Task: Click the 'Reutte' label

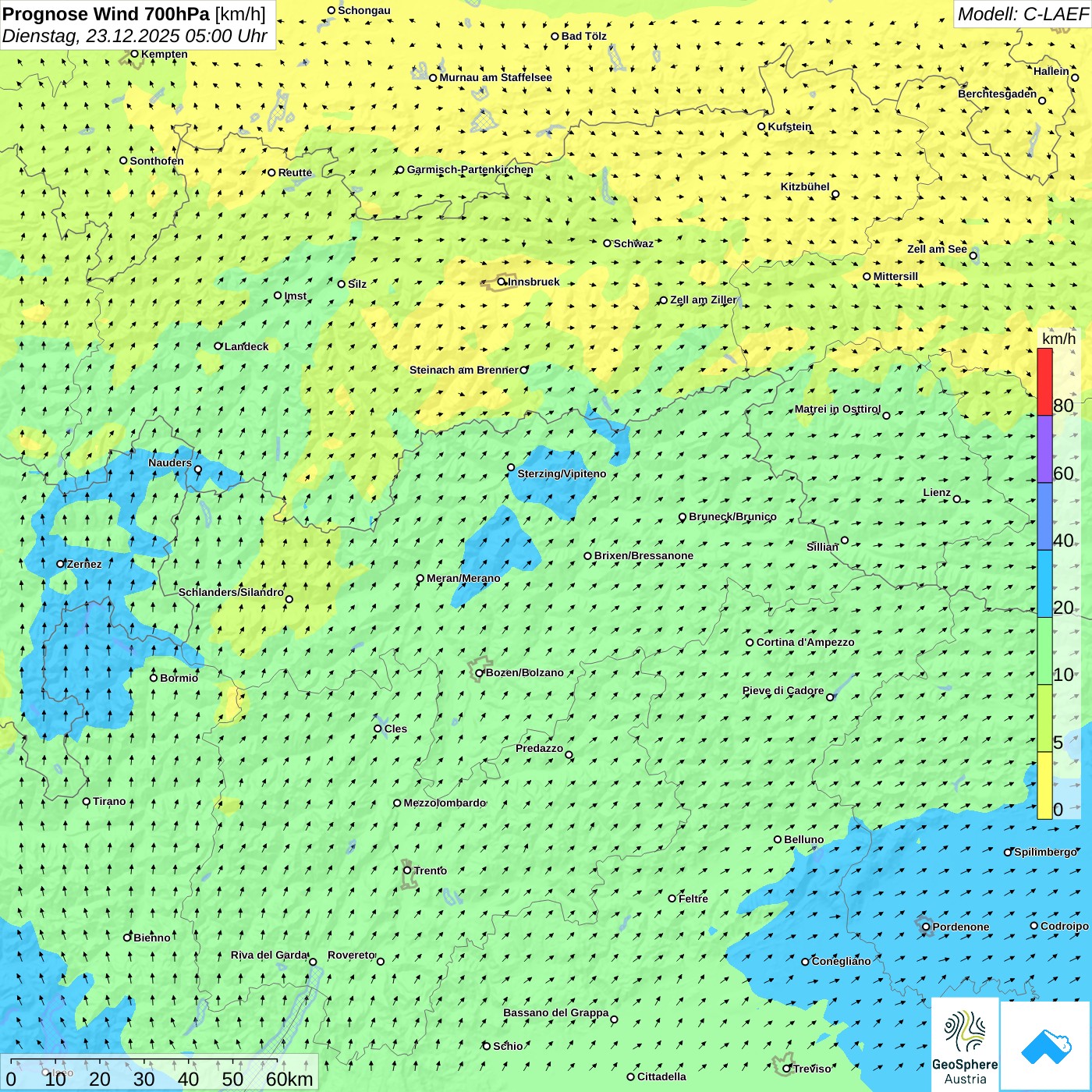Action: (x=295, y=172)
